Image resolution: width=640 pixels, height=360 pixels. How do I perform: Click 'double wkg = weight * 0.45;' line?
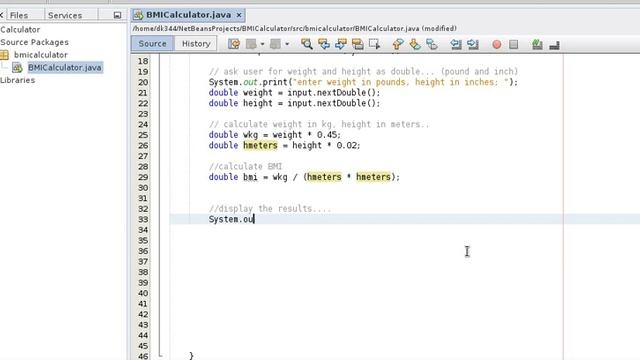point(275,135)
